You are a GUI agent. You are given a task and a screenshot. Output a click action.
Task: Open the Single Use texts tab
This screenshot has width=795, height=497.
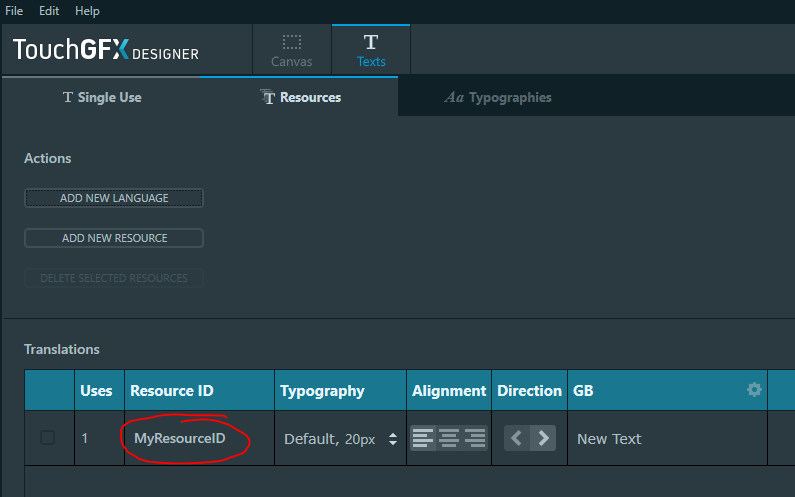102,97
